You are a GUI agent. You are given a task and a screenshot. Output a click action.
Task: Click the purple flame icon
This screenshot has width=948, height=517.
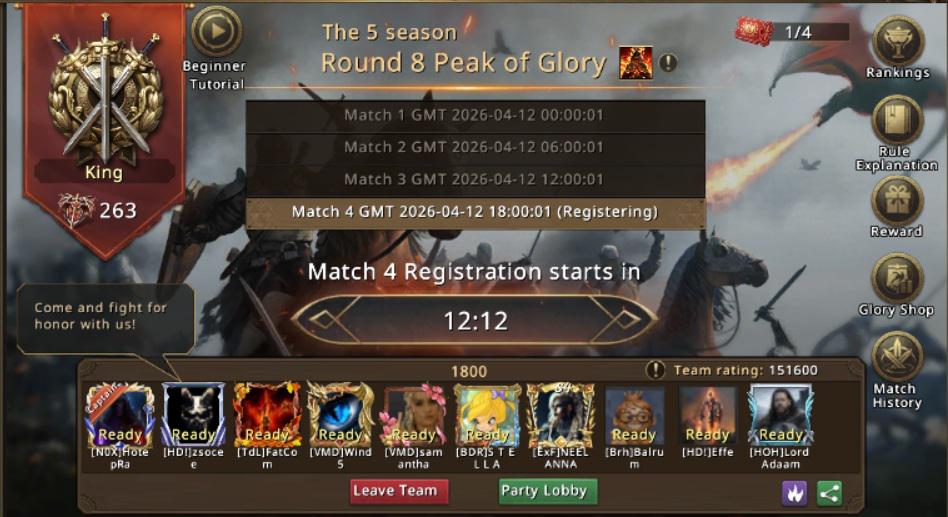pyautogui.click(x=794, y=493)
